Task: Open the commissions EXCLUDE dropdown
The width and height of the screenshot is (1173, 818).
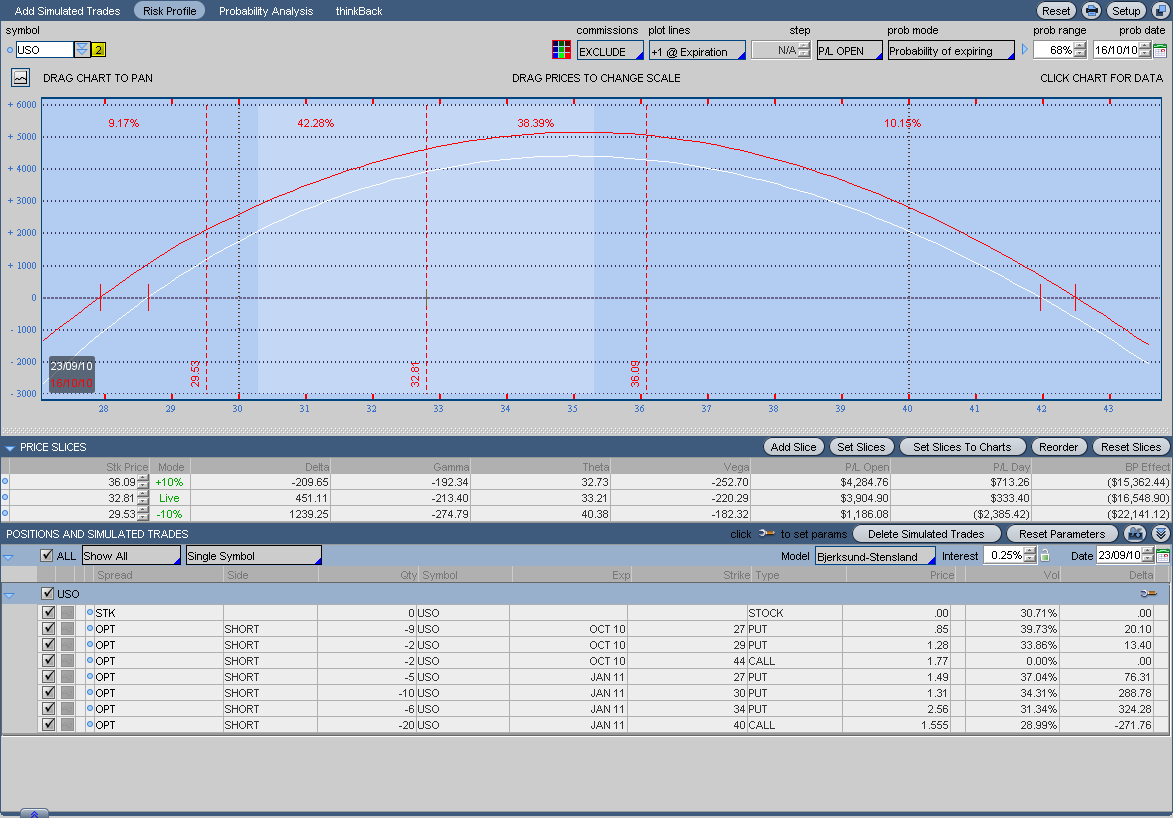Action: (x=610, y=51)
